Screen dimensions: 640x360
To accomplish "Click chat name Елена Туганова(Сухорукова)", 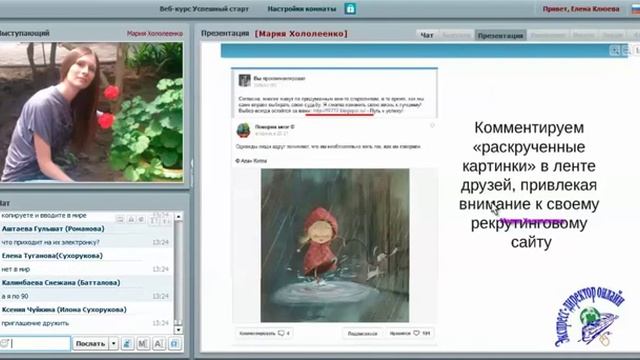I will (x=52, y=256).
